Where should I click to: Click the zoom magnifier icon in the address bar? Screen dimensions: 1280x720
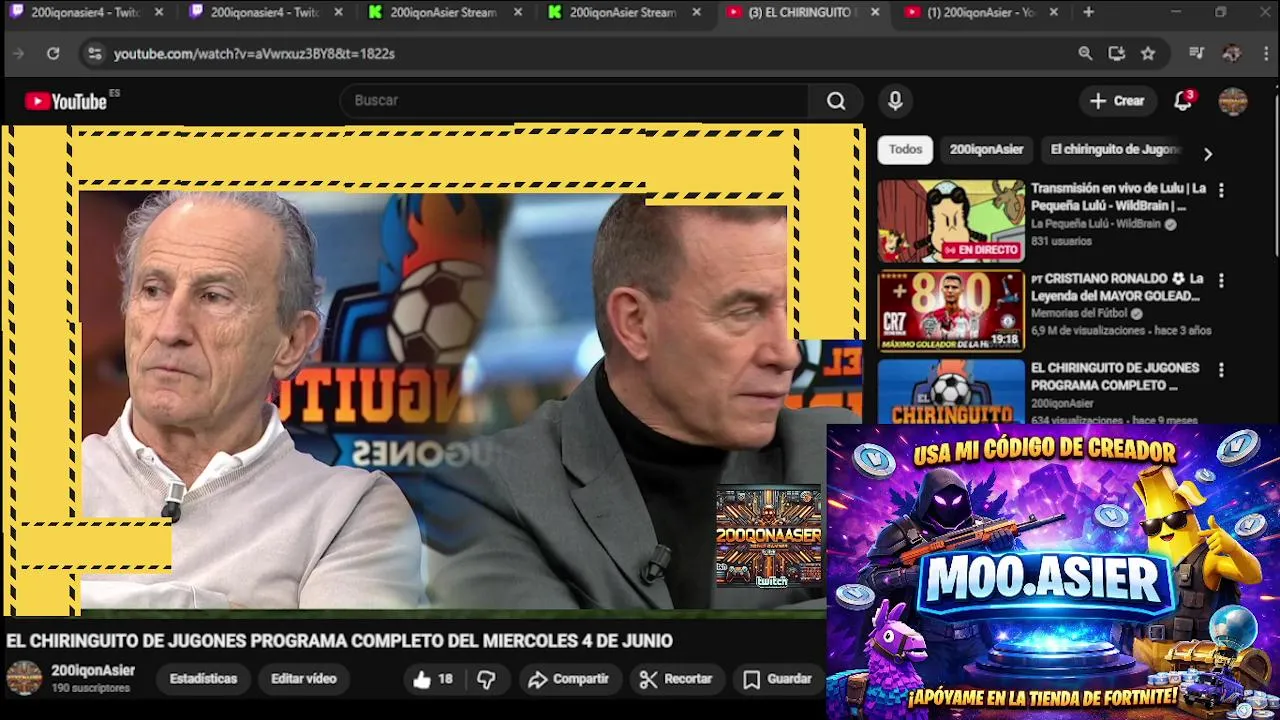pyautogui.click(x=1085, y=53)
